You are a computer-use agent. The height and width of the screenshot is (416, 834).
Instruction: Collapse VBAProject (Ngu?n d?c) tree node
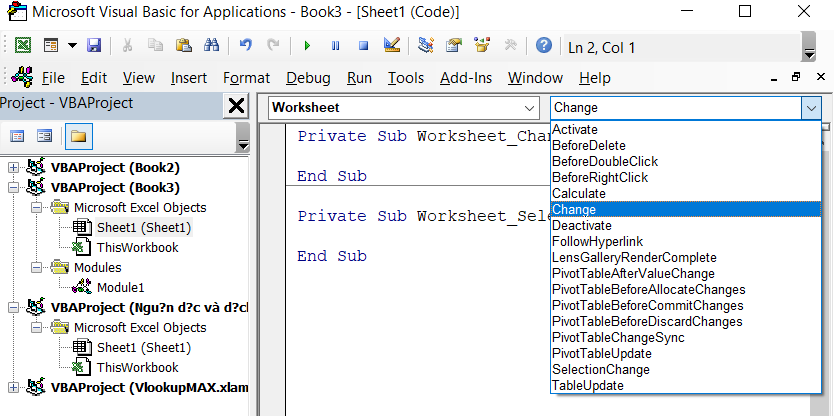pos(13,307)
